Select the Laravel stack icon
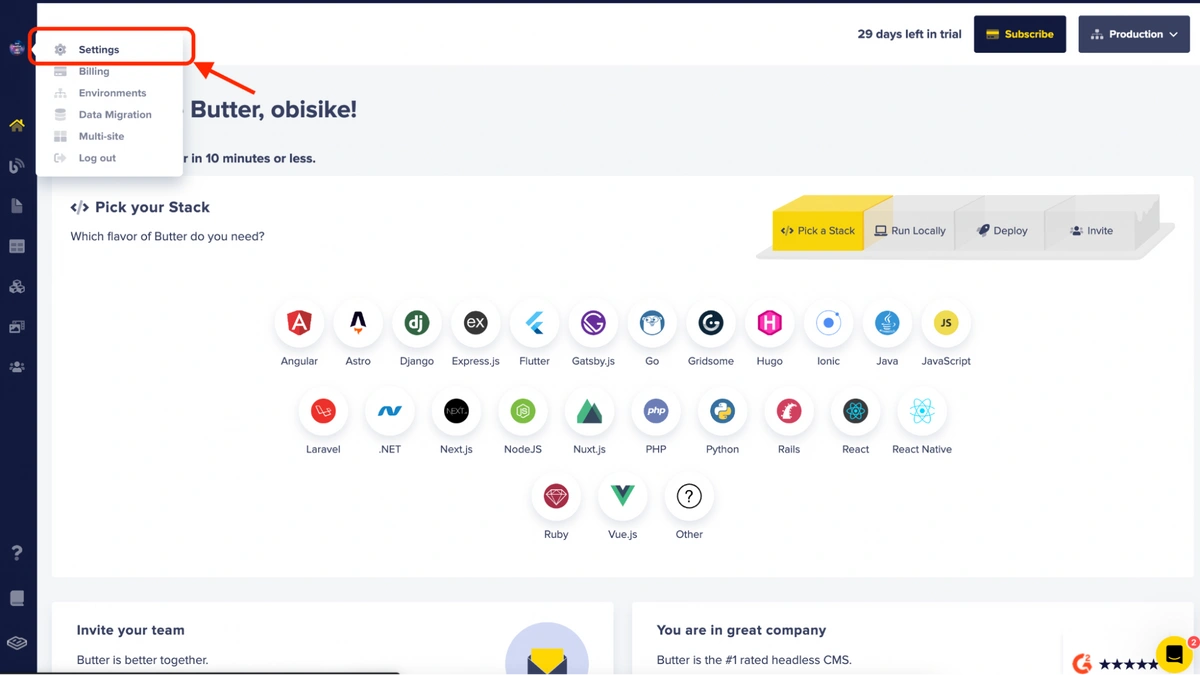The height and width of the screenshot is (675, 1200). coord(323,411)
